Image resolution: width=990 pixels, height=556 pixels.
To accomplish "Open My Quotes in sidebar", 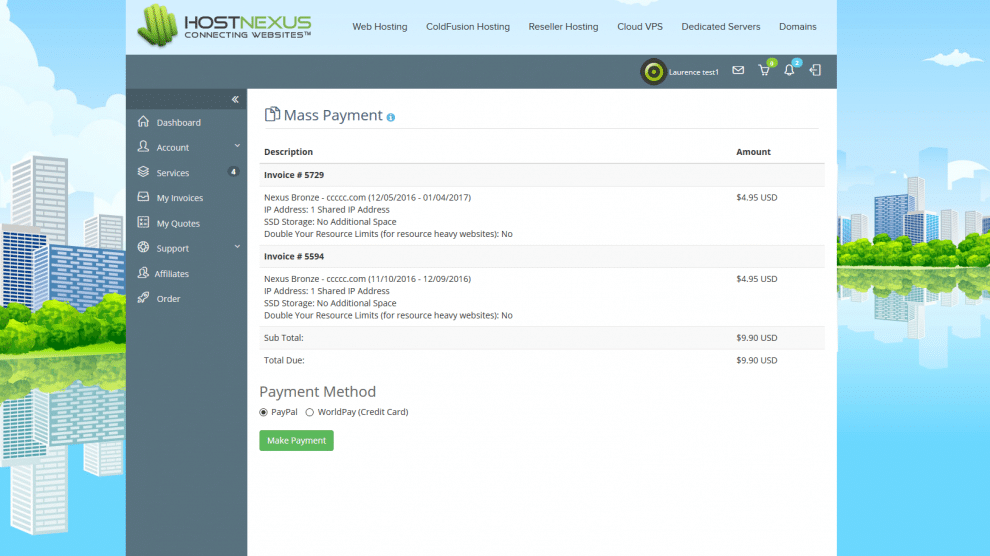I will tap(178, 223).
